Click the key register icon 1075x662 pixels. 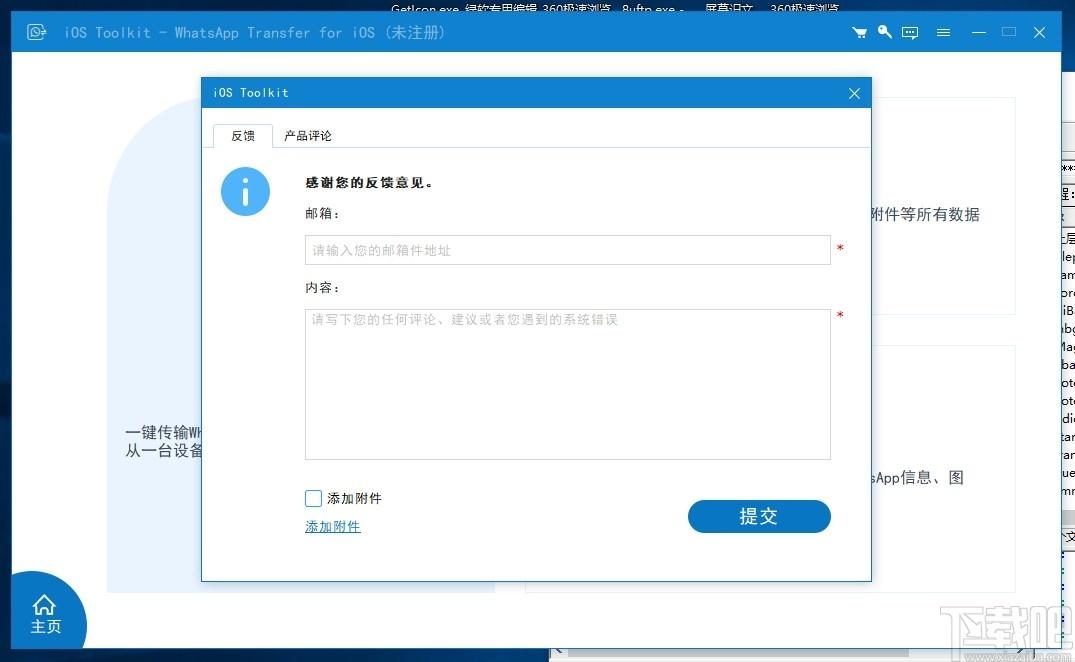[x=884, y=32]
